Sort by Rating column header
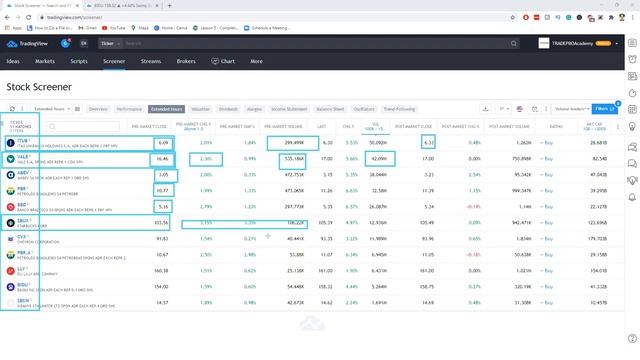Image resolution: width=640 pixels, height=360 pixels. [x=556, y=127]
